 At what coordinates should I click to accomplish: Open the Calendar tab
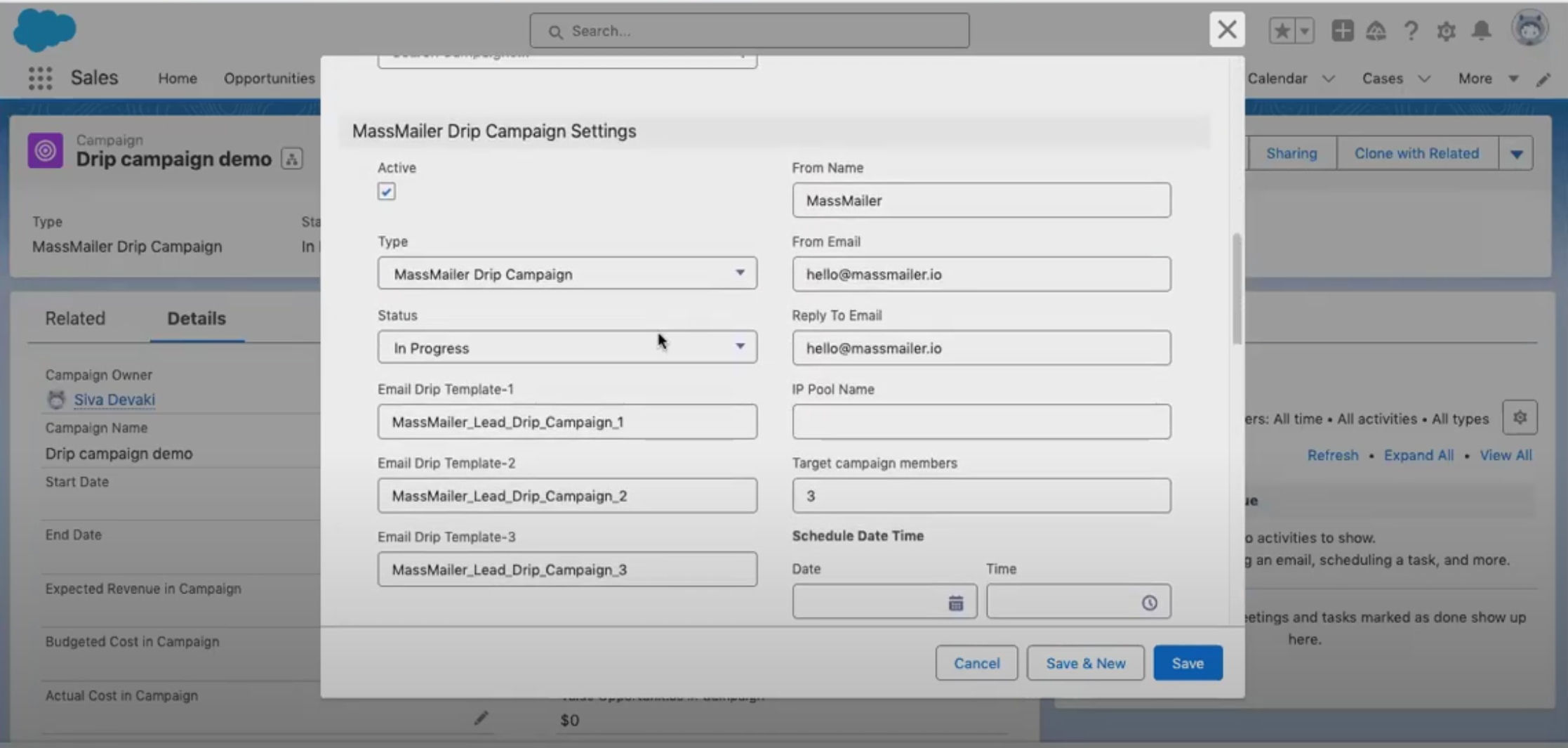click(x=1277, y=78)
